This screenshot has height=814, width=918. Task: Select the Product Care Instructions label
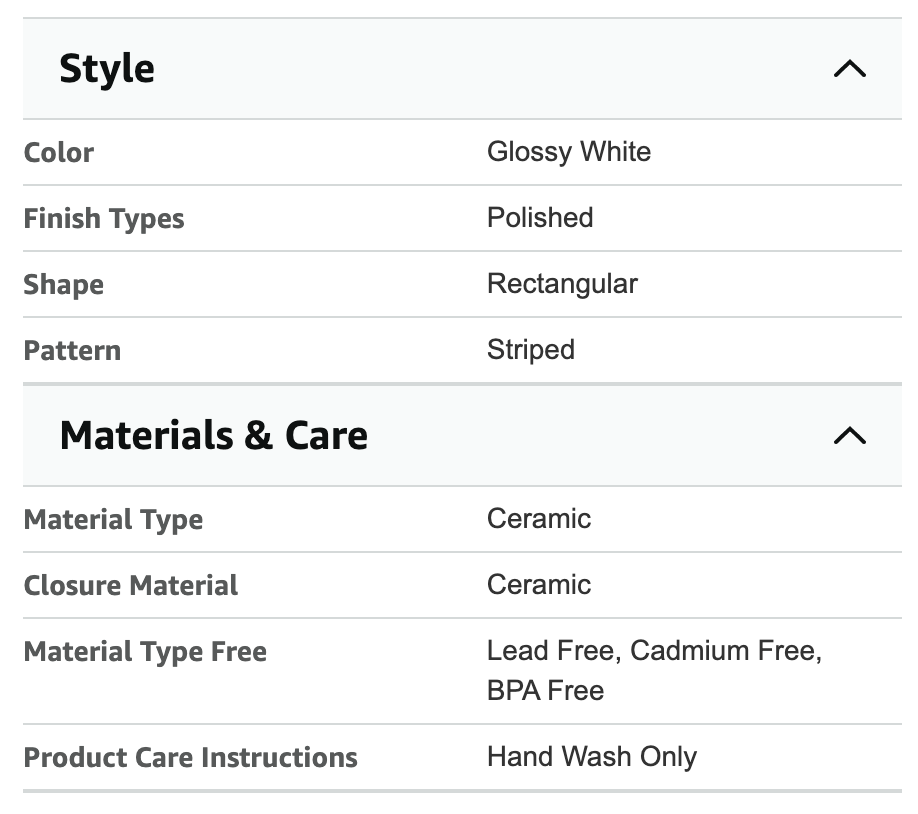point(190,758)
